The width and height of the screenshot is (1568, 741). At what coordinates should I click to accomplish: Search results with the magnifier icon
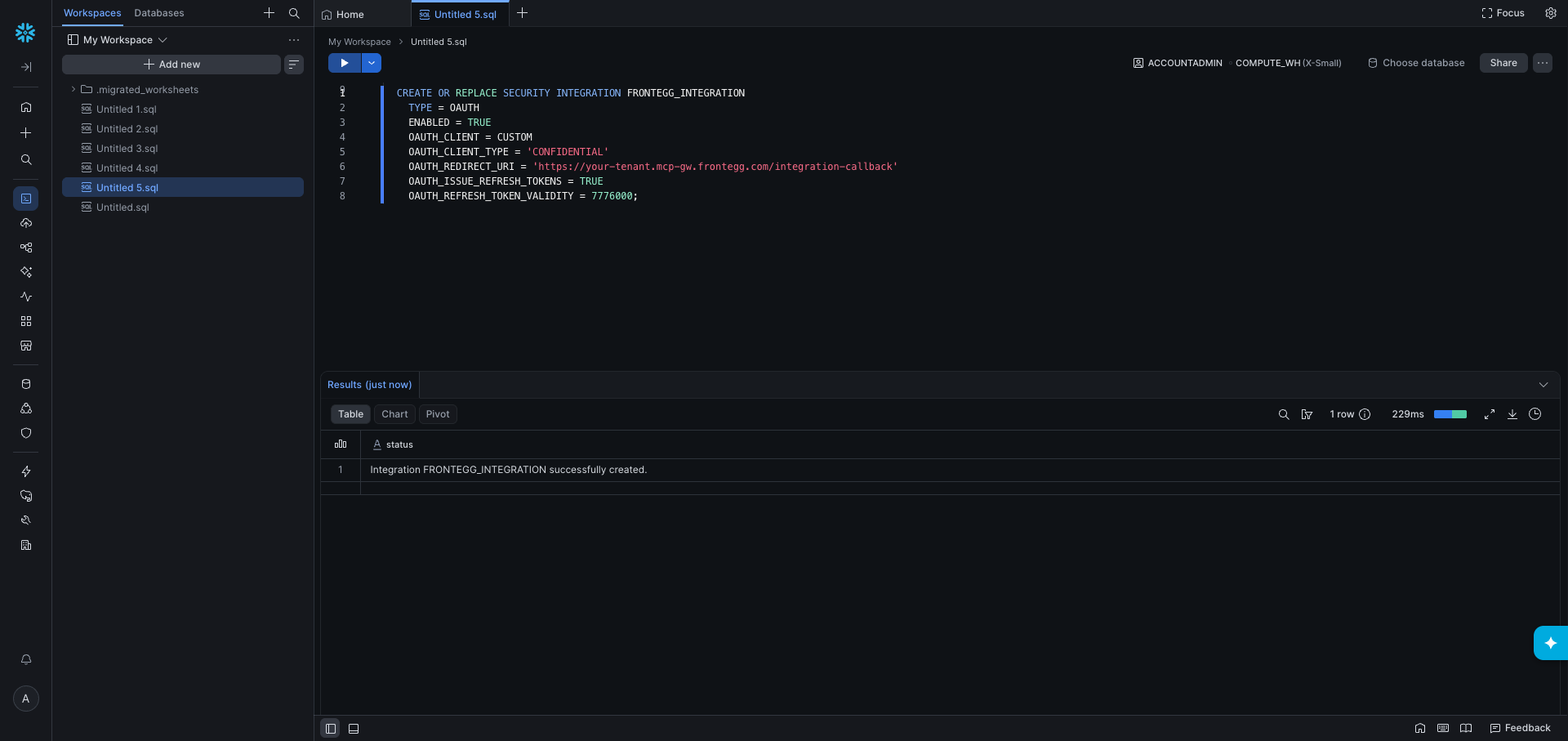pos(1283,414)
